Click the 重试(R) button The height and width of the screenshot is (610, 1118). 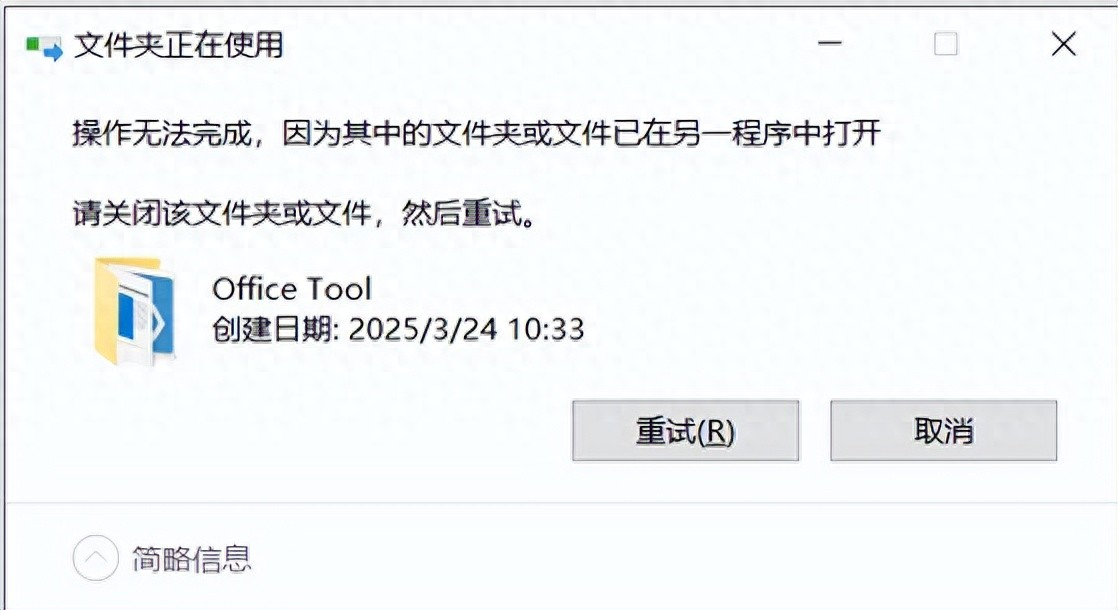685,430
